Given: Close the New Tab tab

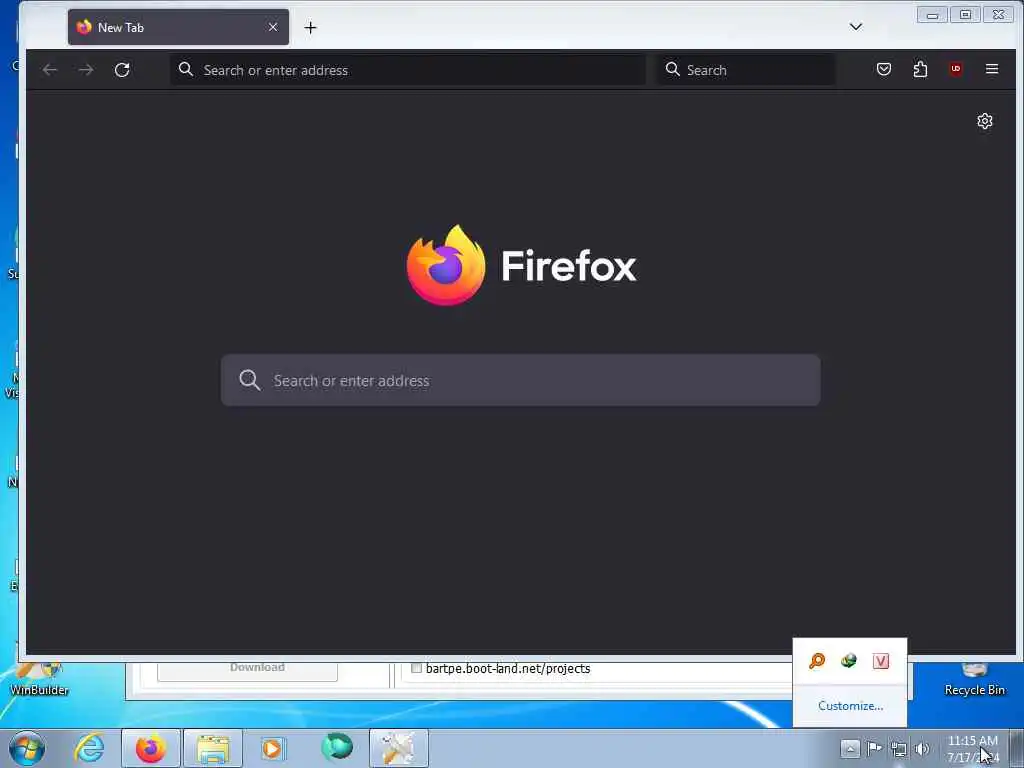Looking at the screenshot, I should [x=273, y=27].
